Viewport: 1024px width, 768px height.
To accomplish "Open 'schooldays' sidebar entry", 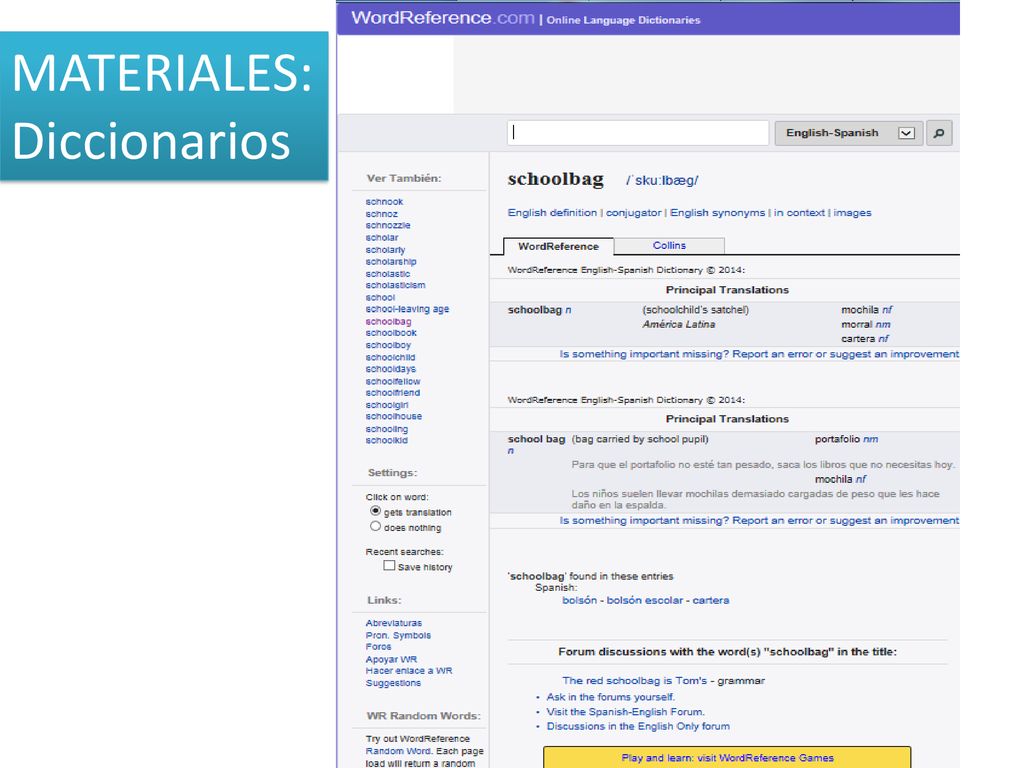I will click(391, 369).
